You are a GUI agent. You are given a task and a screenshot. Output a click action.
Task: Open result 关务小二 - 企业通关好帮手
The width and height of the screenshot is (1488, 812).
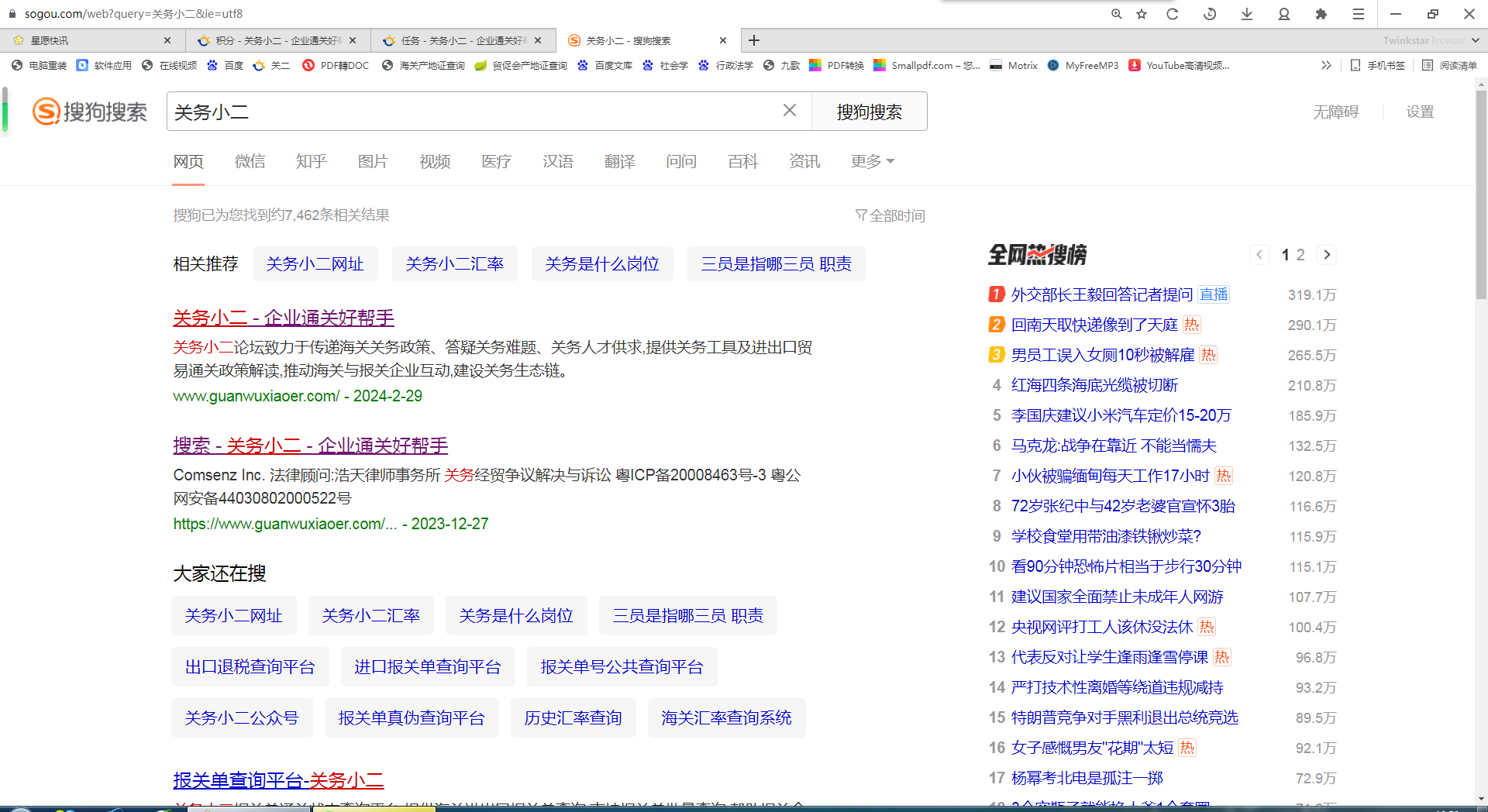284,318
